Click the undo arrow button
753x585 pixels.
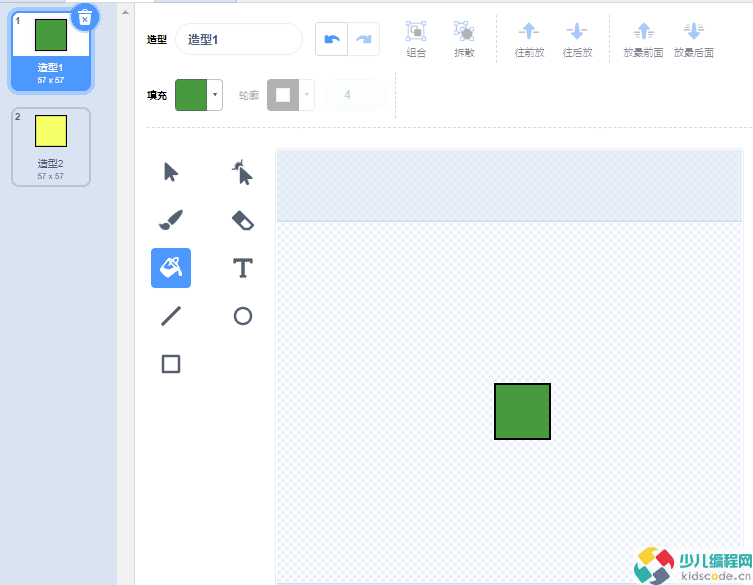(332, 39)
